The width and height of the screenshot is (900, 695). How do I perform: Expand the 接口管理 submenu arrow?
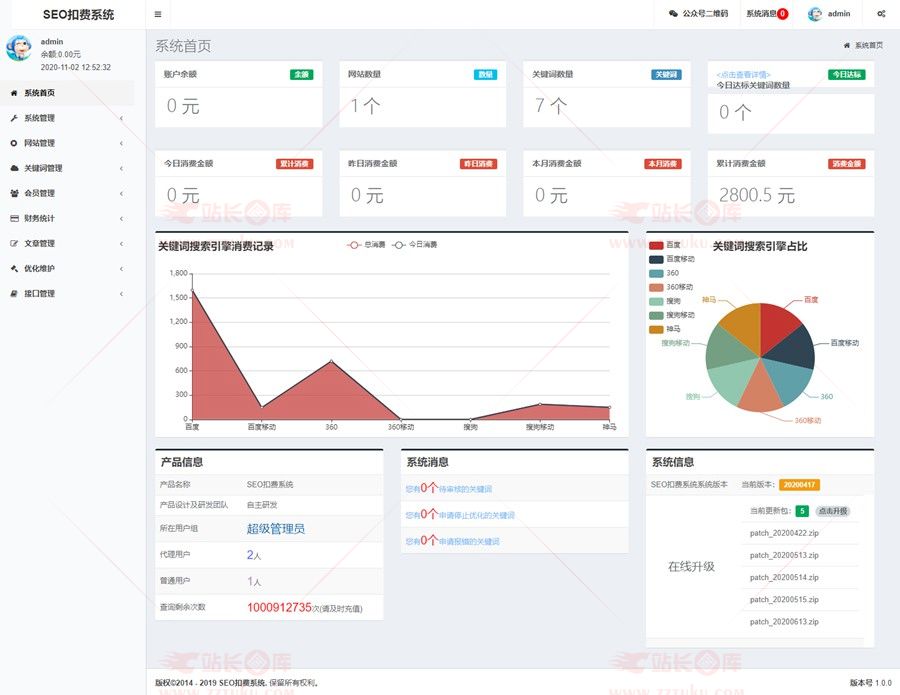tap(121, 294)
